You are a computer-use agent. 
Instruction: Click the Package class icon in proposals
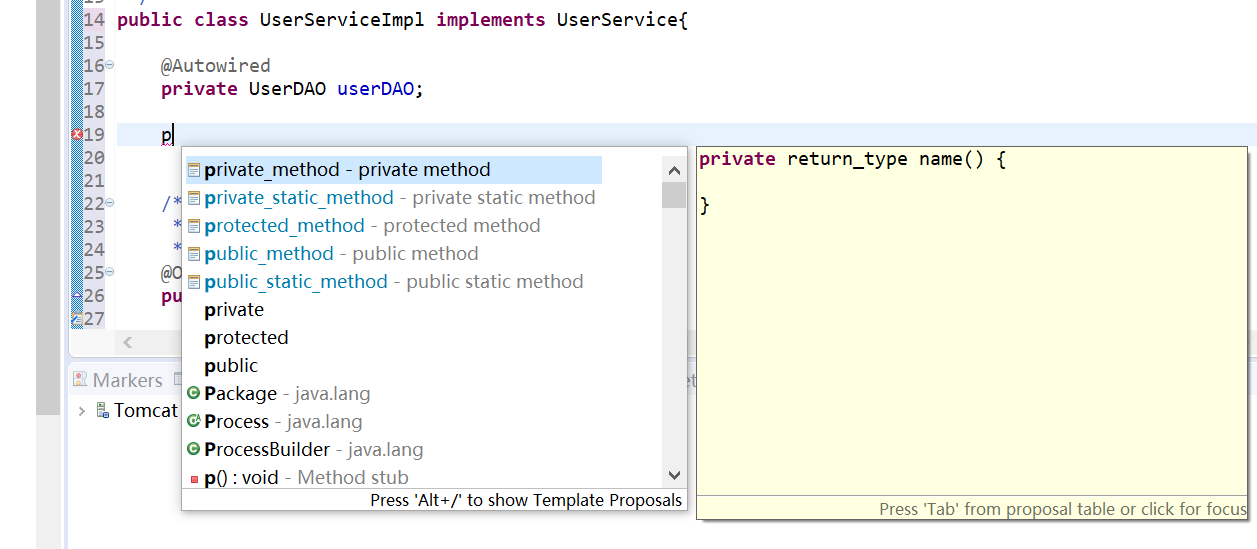click(x=194, y=394)
